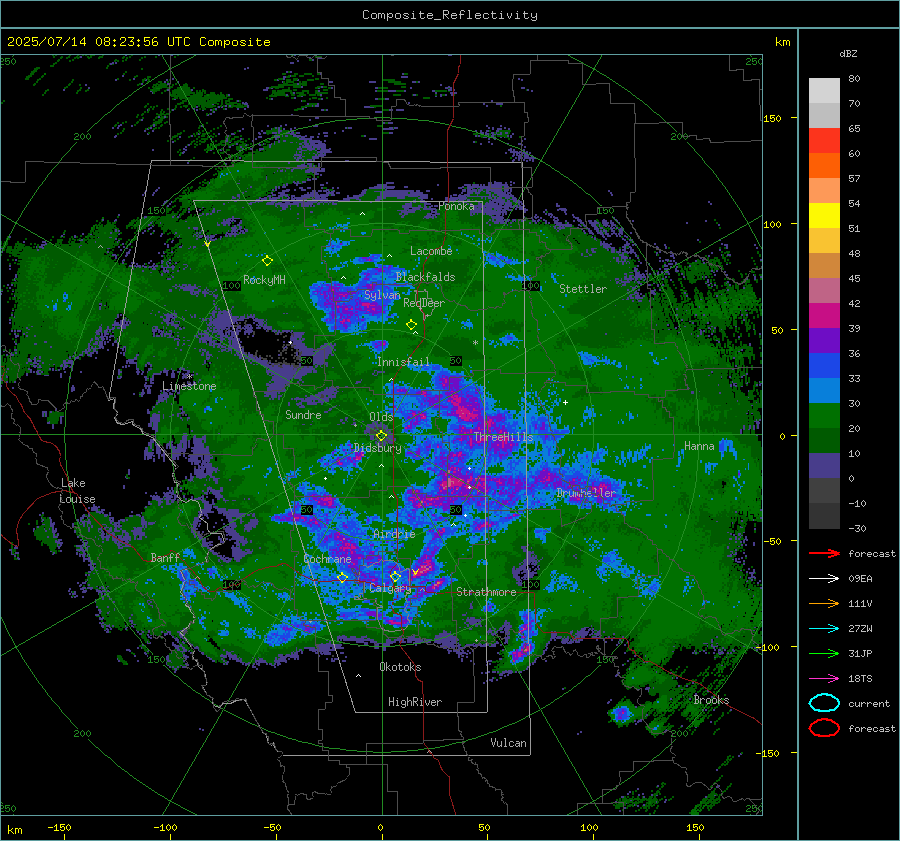
Task: Click the Brooks city label
Action: pos(711,700)
